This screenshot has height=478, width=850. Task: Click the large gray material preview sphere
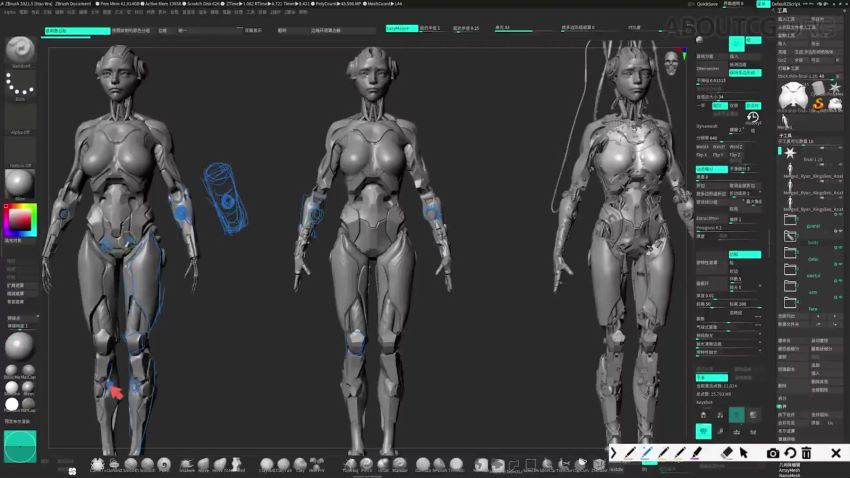20,346
